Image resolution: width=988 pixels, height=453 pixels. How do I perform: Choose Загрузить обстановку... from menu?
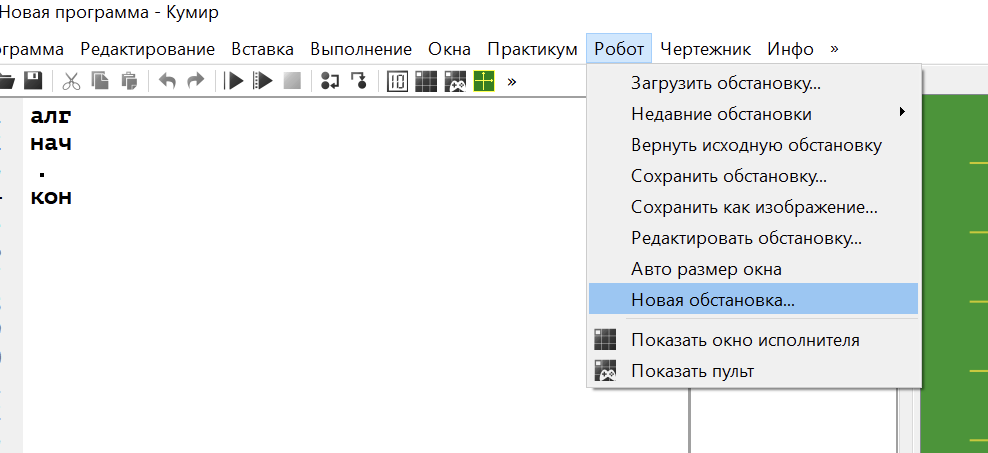click(x=754, y=83)
